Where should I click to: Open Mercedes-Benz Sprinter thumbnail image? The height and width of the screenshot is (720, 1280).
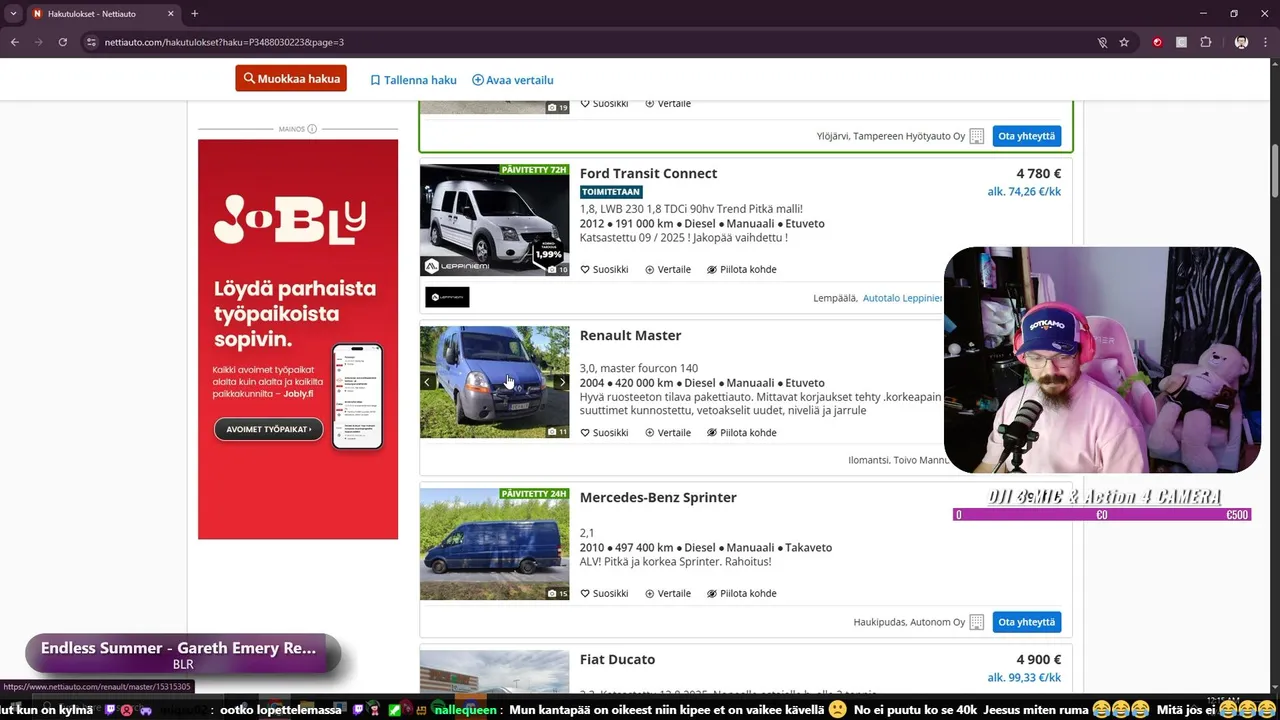tap(494, 544)
